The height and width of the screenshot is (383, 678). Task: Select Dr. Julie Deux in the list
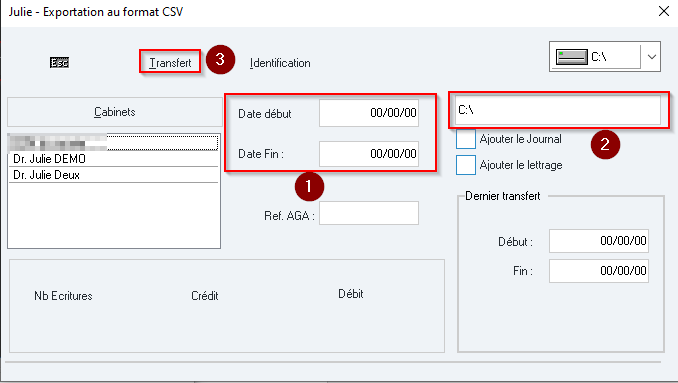point(113,175)
